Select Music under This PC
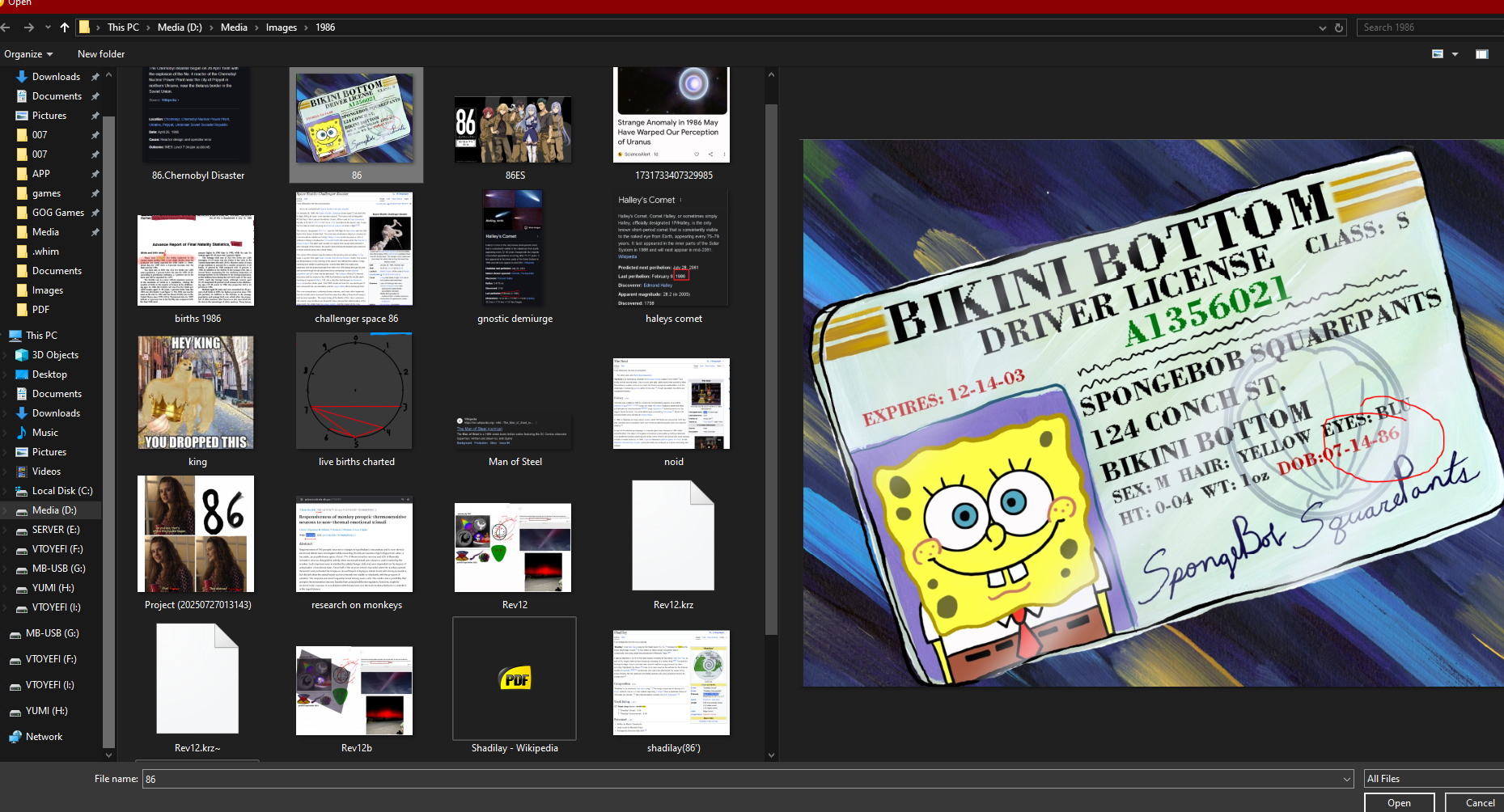 click(x=45, y=433)
